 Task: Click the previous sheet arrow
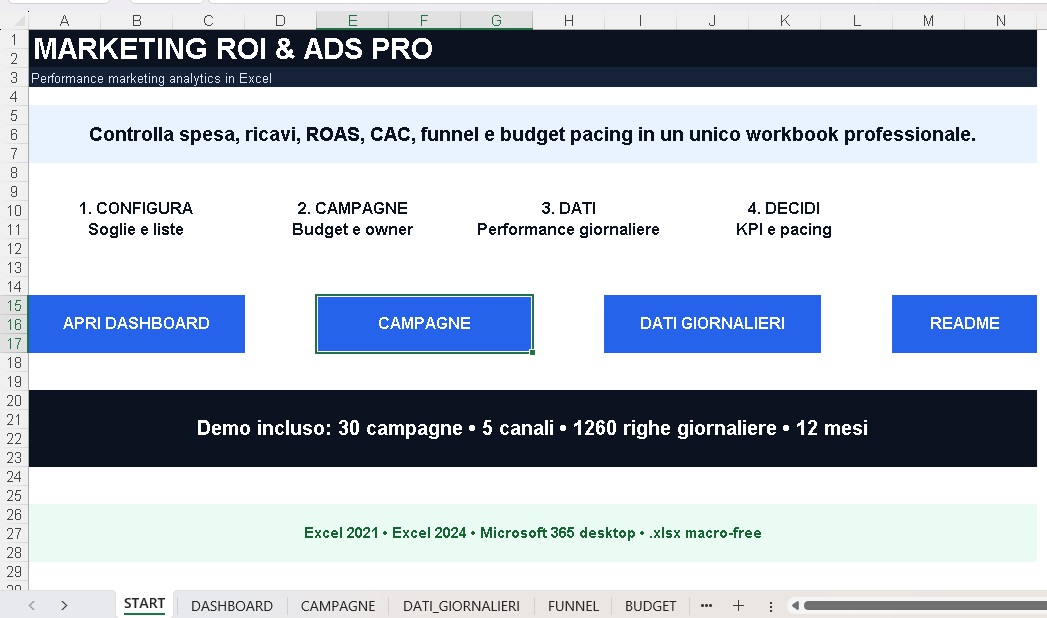31,606
